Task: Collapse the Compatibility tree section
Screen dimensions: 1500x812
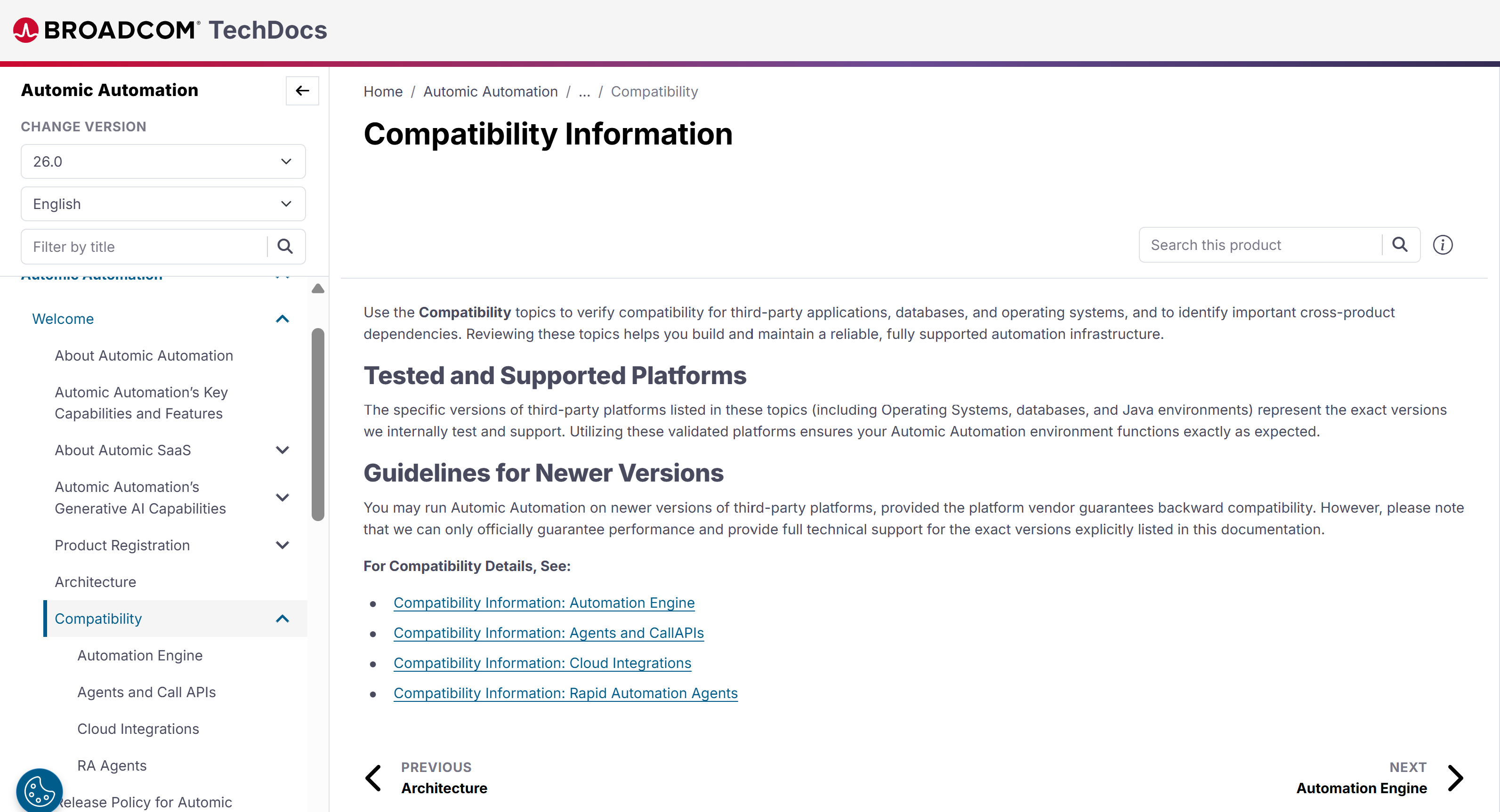Action: click(282, 619)
